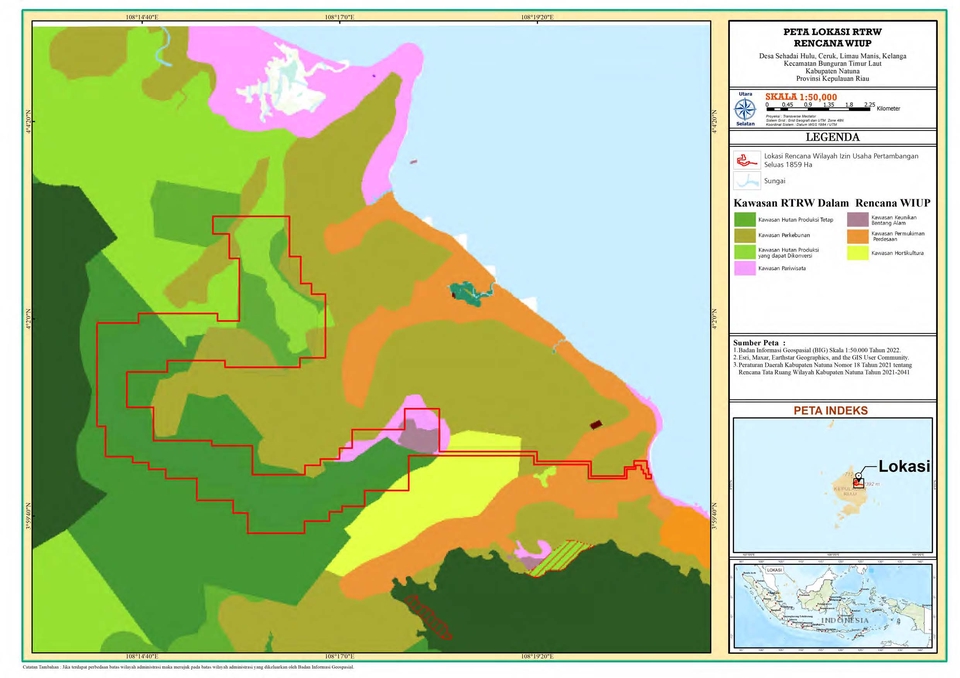Expand the Kawasan RTRW Dalam Rencana WIUP heading
The height and width of the screenshot is (678, 960).
pyautogui.click(x=832, y=201)
